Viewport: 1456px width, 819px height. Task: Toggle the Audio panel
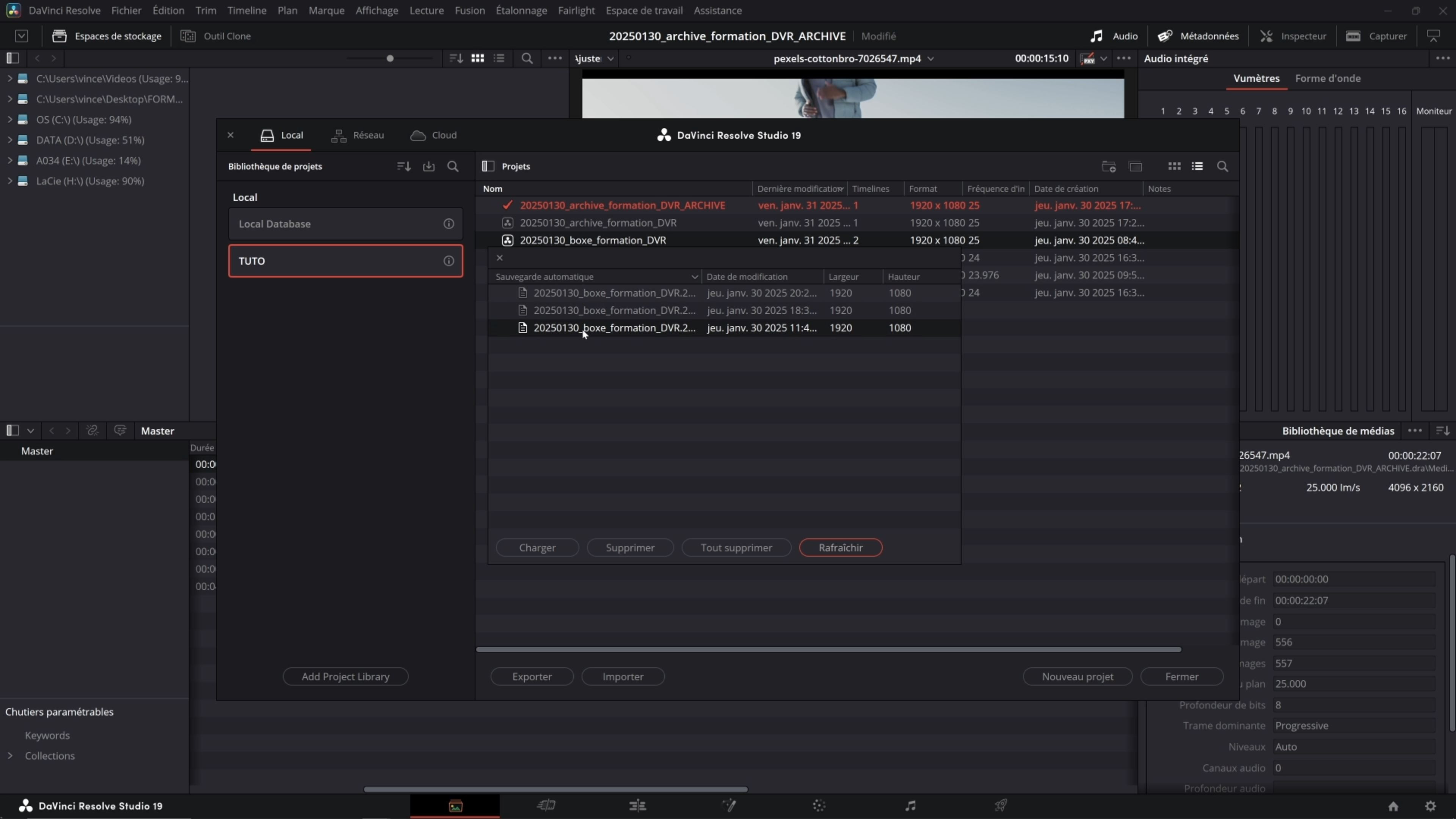click(1114, 36)
